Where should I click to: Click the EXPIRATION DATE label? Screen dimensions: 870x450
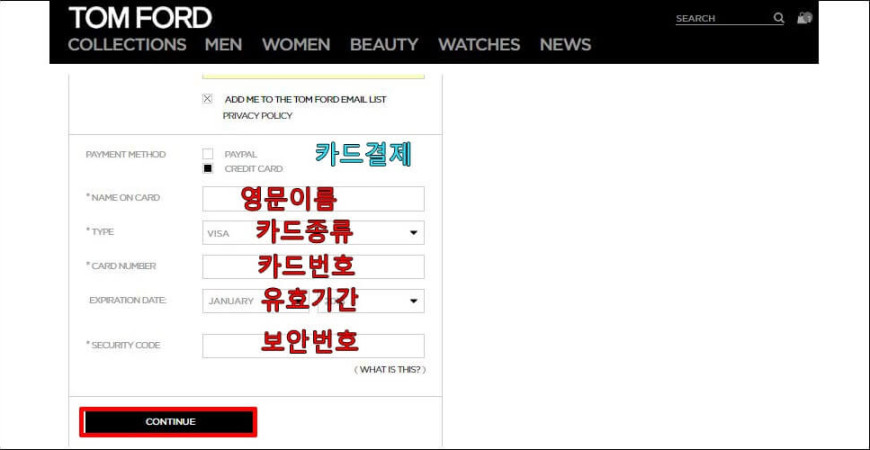pyautogui.click(x=128, y=300)
